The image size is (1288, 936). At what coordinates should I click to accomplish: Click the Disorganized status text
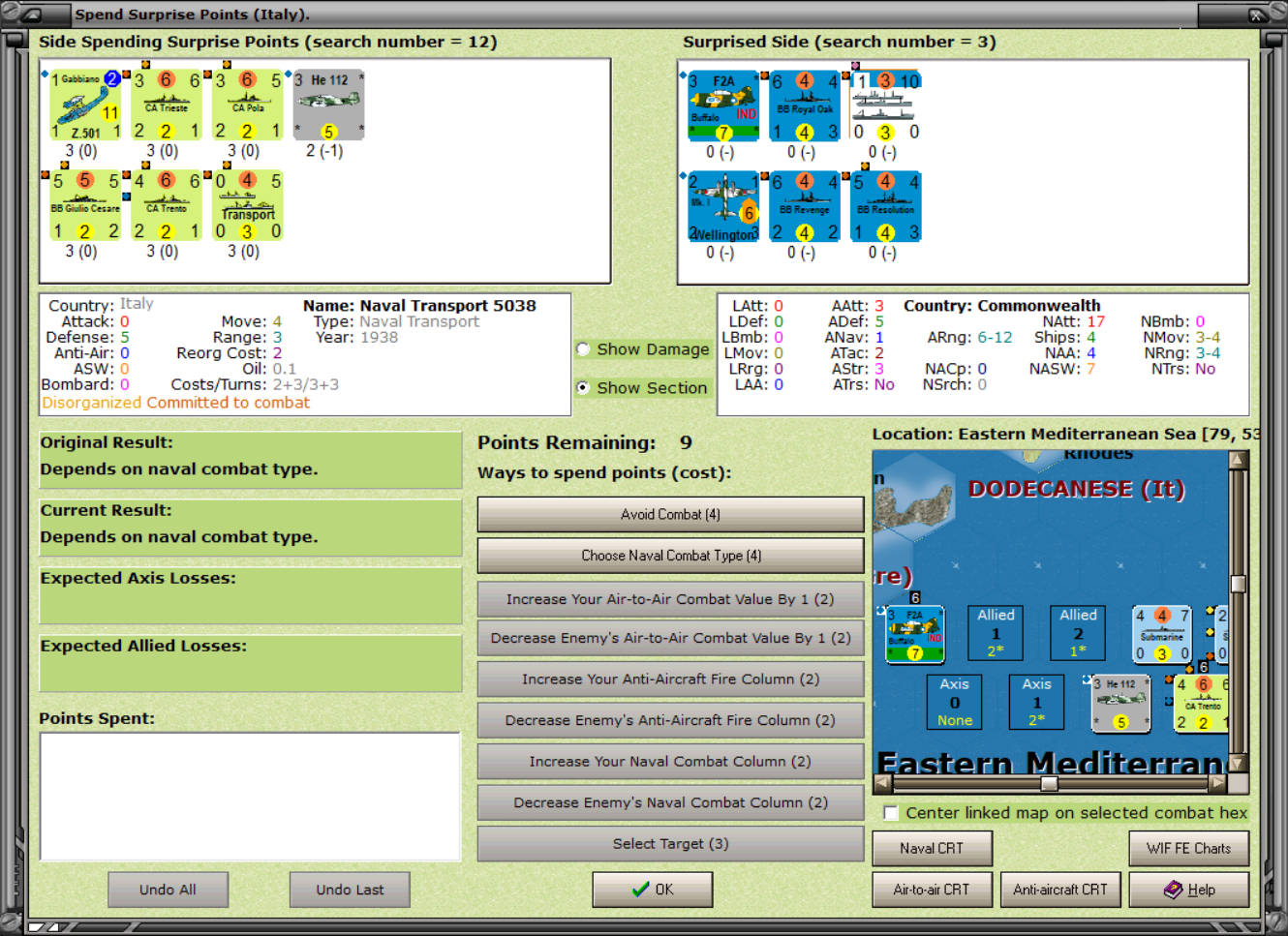(x=92, y=403)
